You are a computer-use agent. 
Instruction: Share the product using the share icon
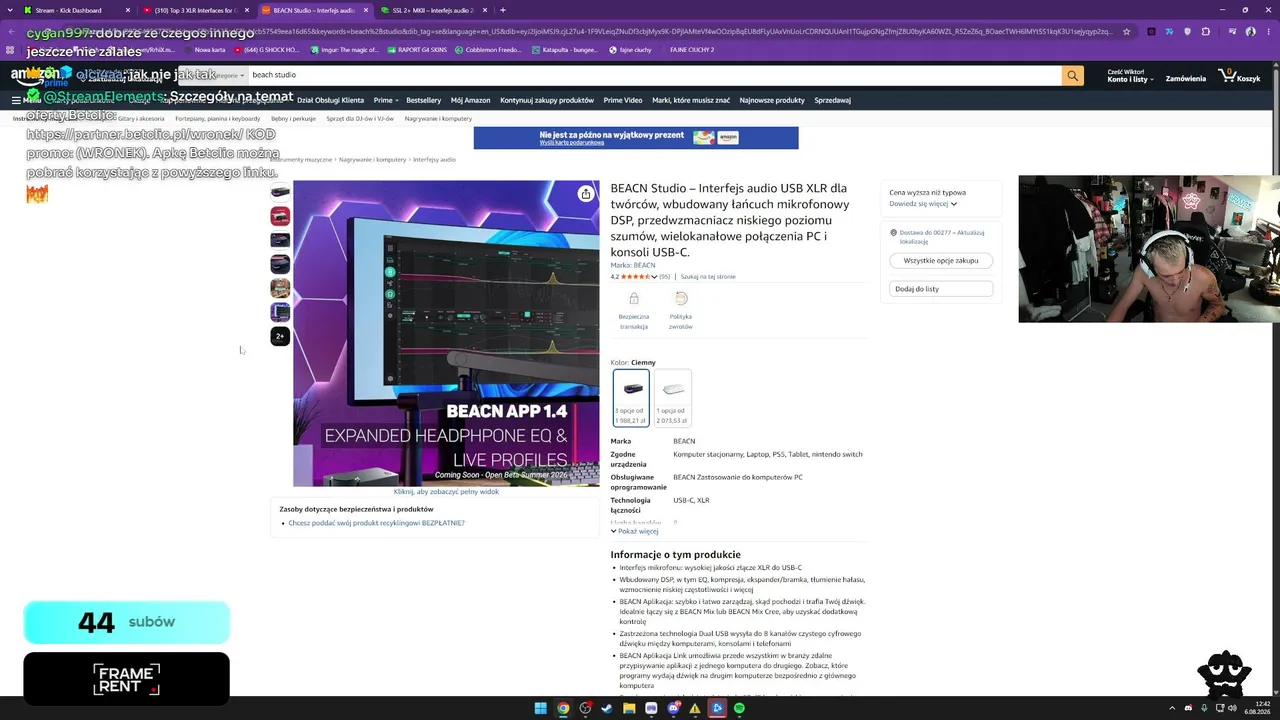(x=586, y=194)
